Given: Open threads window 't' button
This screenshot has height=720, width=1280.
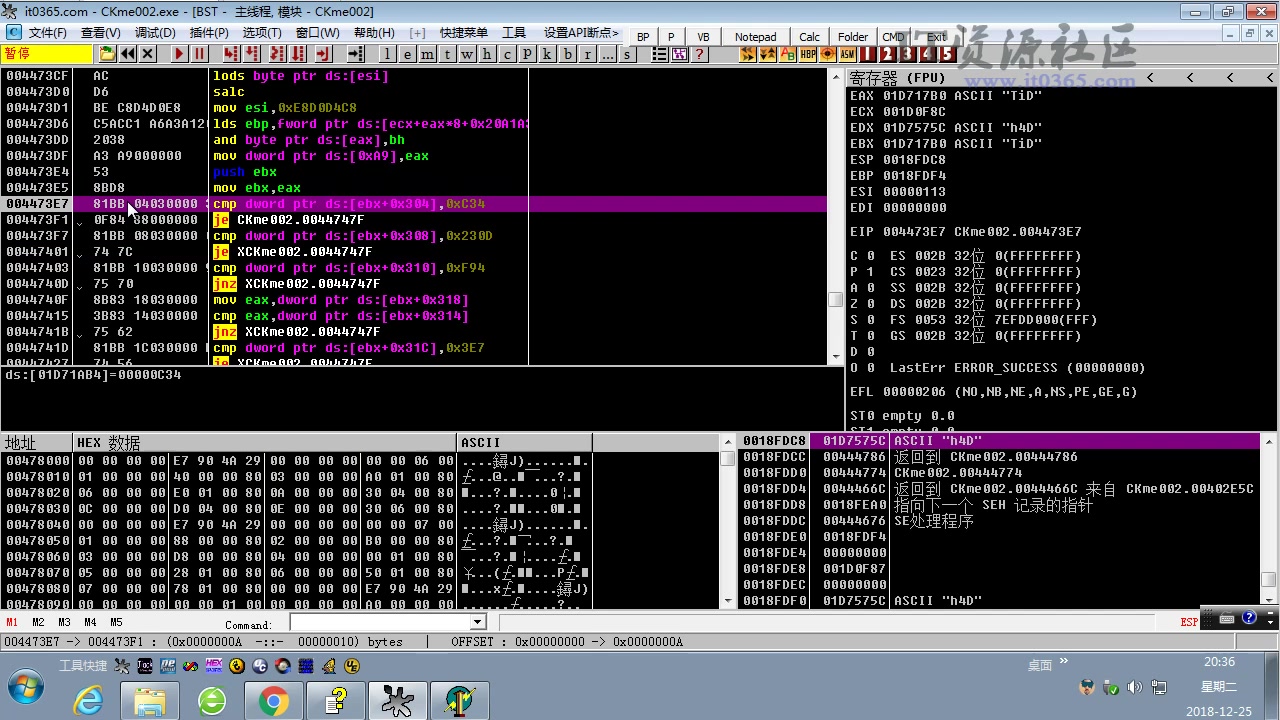Looking at the screenshot, I should pyautogui.click(x=447, y=54).
